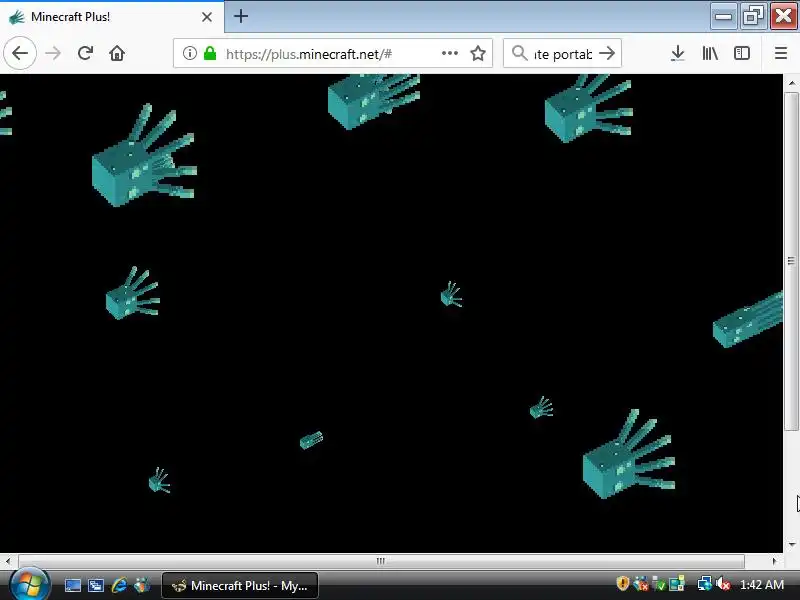Select the Minecraft Plus! browser tab
Screen dimensions: 800x600
(x=112, y=17)
